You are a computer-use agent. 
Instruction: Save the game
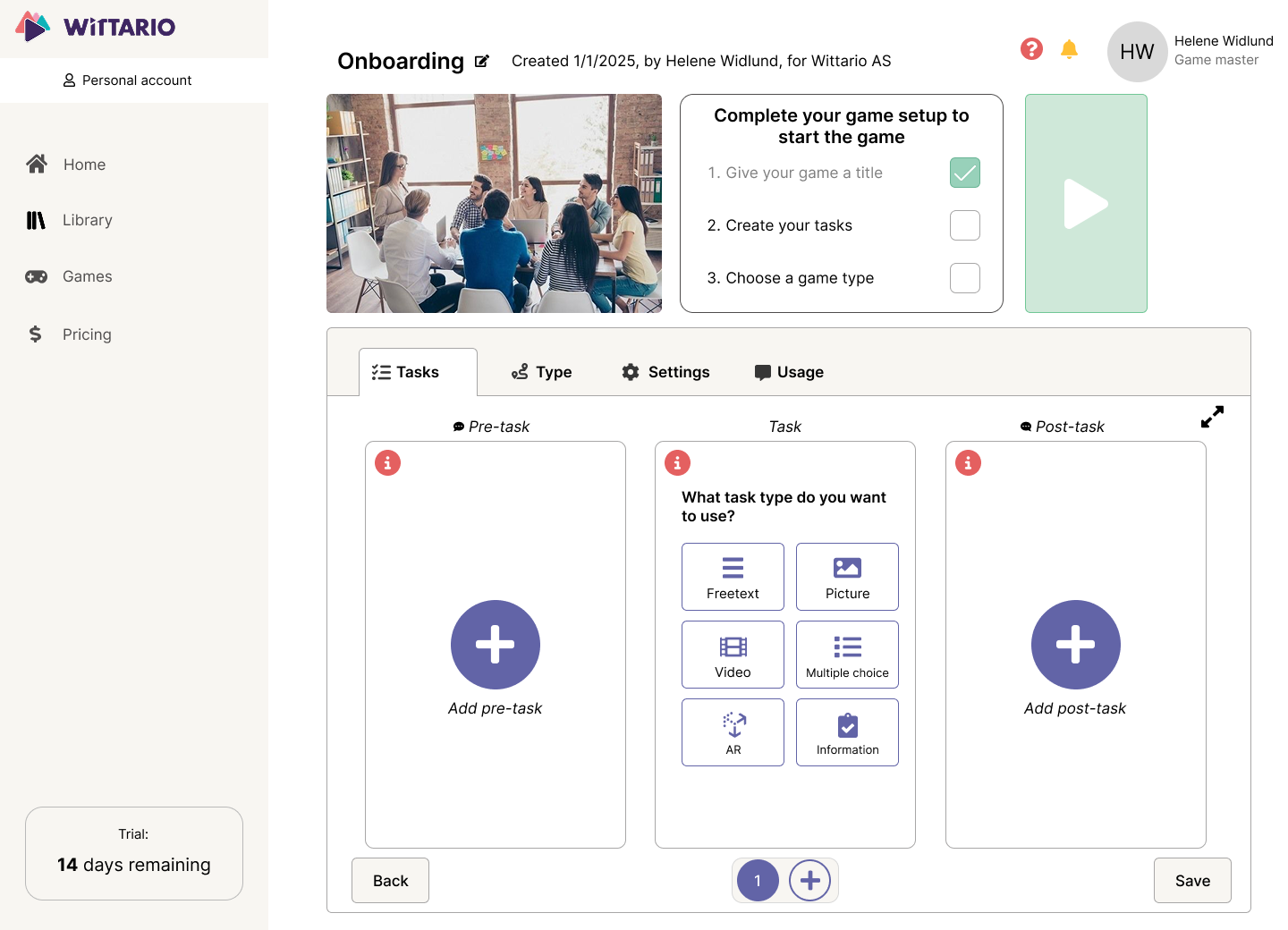(x=1192, y=880)
